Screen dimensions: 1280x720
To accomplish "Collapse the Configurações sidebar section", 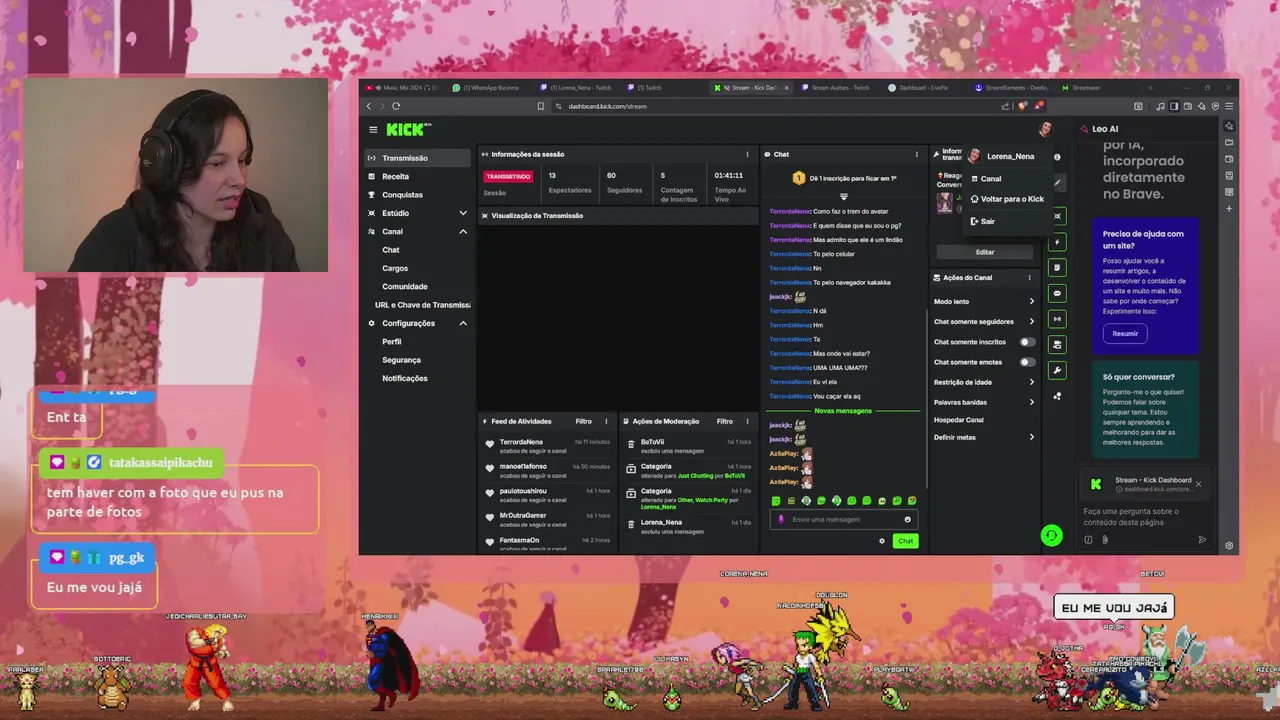I will click(463, 323).
